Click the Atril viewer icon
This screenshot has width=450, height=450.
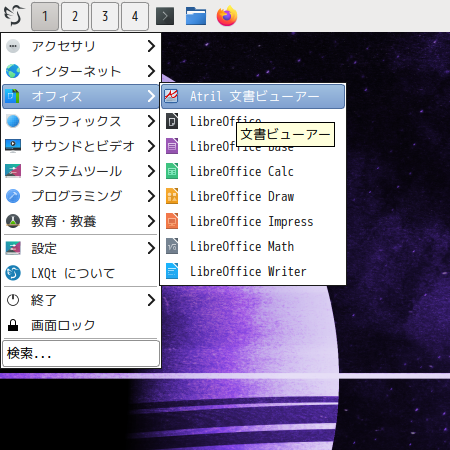click(171, 96)
